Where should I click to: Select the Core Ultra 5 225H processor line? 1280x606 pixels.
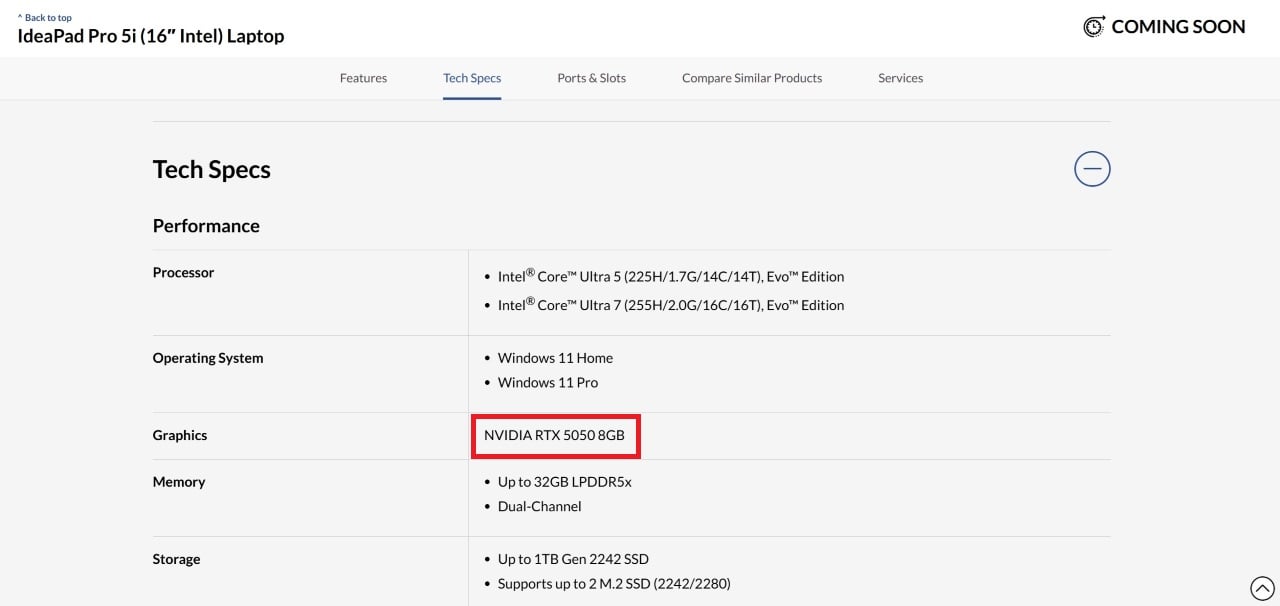[x=671, y=276]
